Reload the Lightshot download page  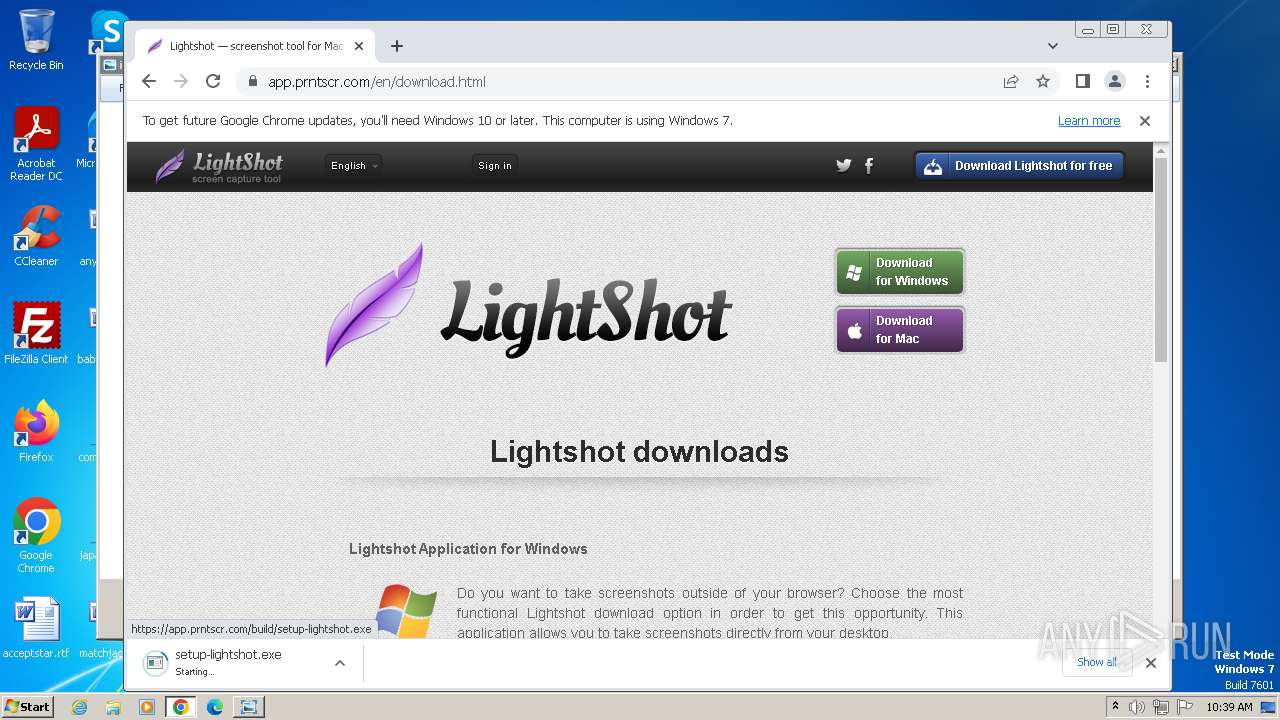213,81
